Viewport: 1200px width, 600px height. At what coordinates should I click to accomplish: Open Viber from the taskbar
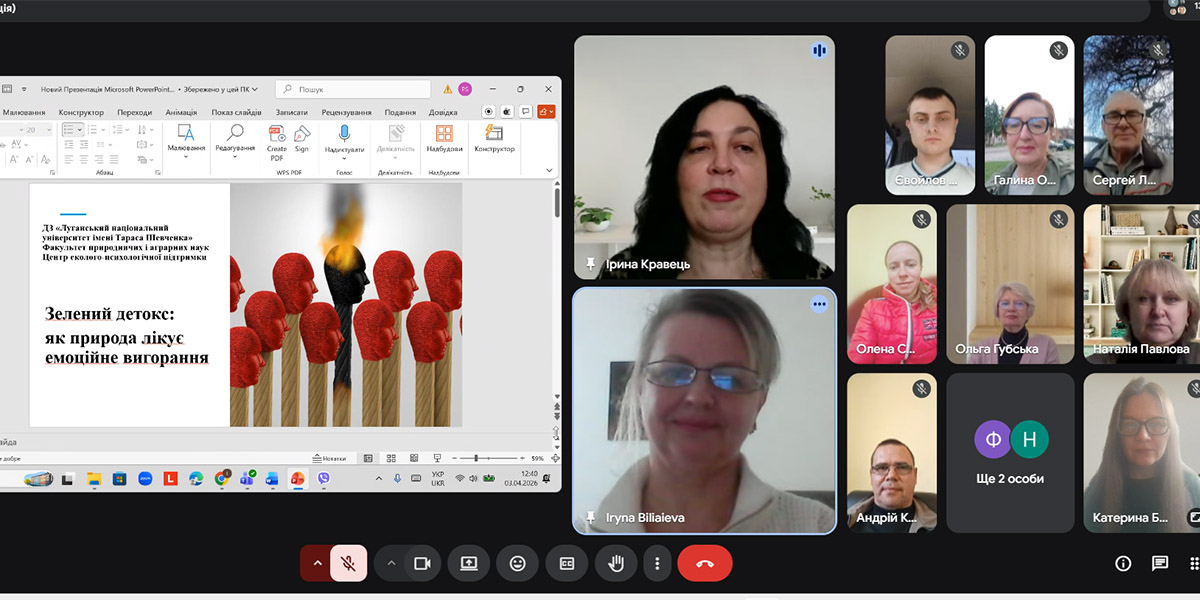pos(323,479)
